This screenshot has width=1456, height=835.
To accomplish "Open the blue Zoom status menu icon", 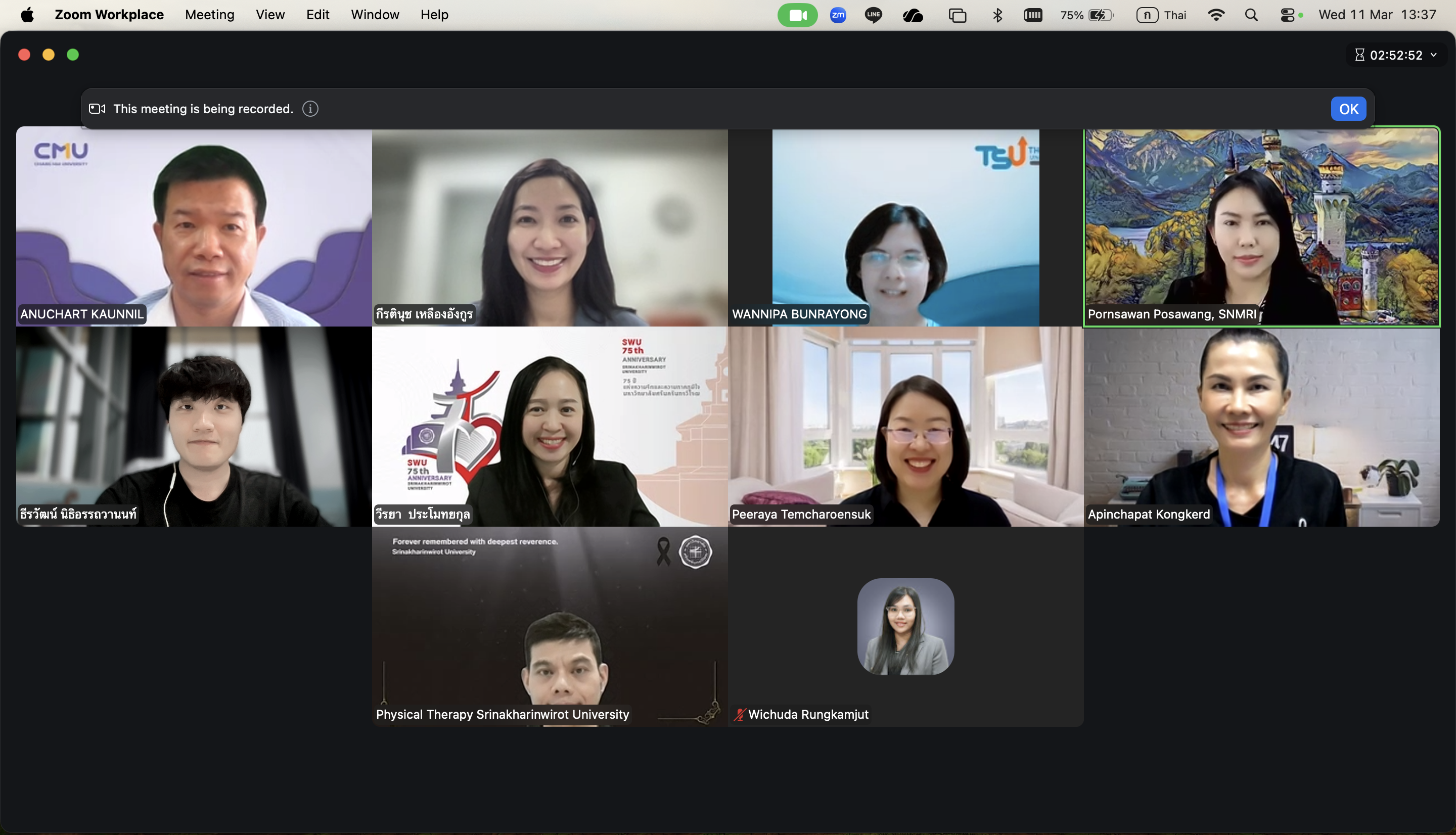I will click(x=838, y=15).
